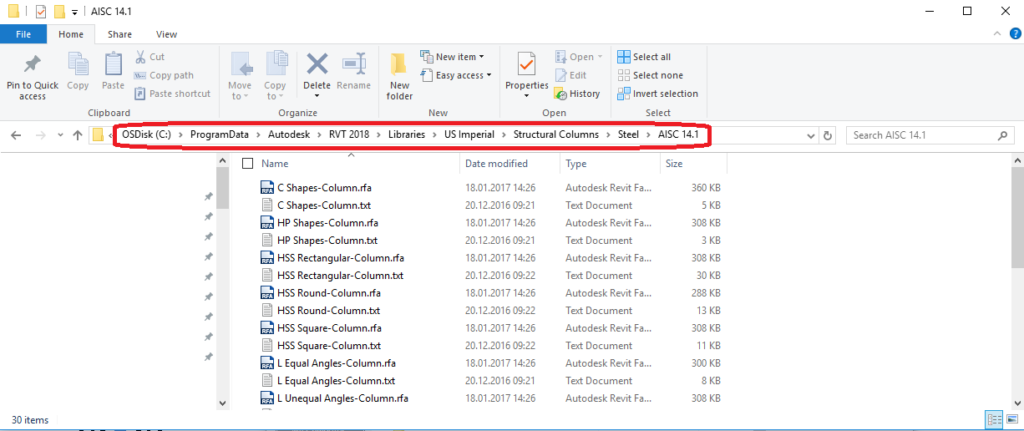This screenshot has width=1024, height=431.
Task: Switch to Large icons view in status bar
Action: [x=1012, y=419]
